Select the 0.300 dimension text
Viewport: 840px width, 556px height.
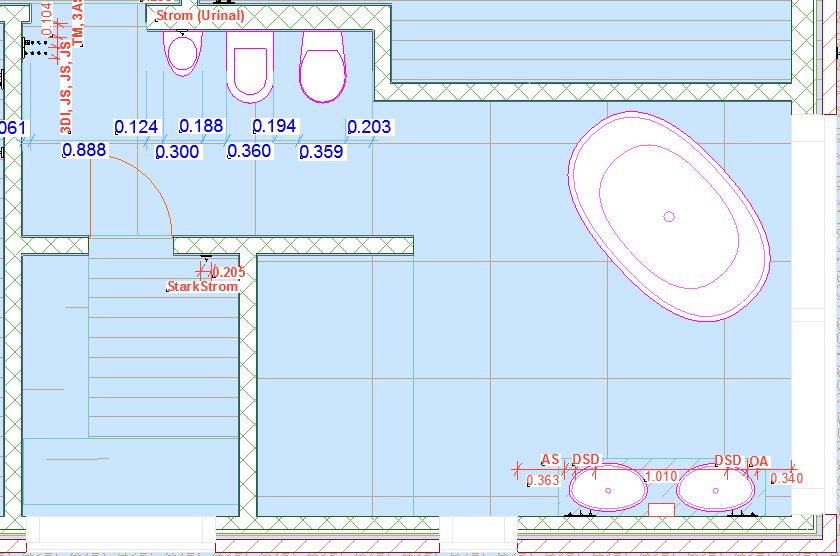click(x=177, y=152)
